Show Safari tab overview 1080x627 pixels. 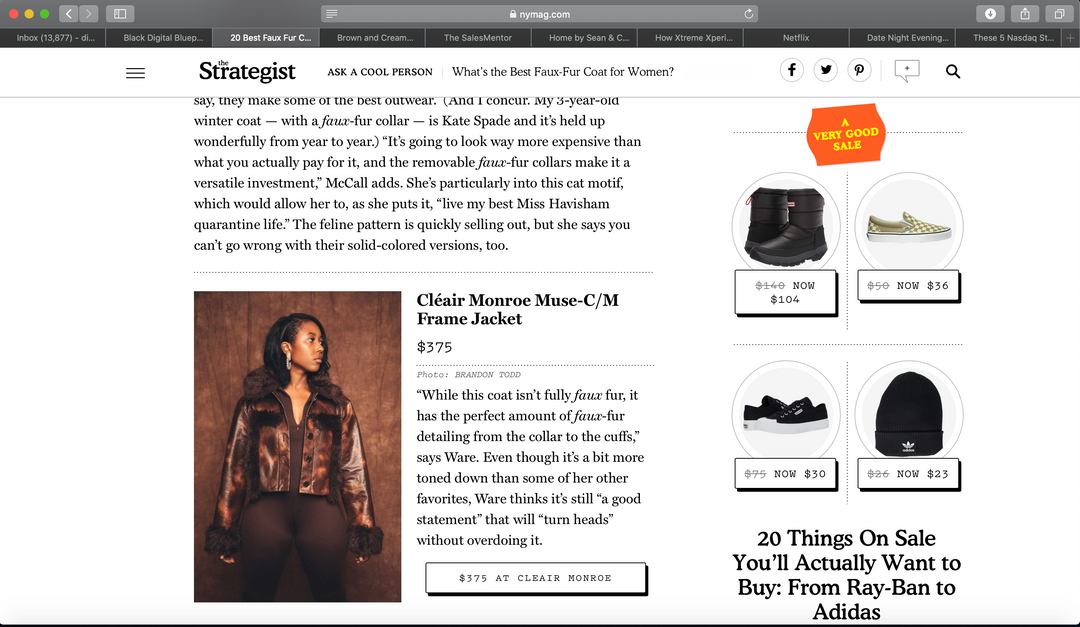click(x=1059, y=14)
